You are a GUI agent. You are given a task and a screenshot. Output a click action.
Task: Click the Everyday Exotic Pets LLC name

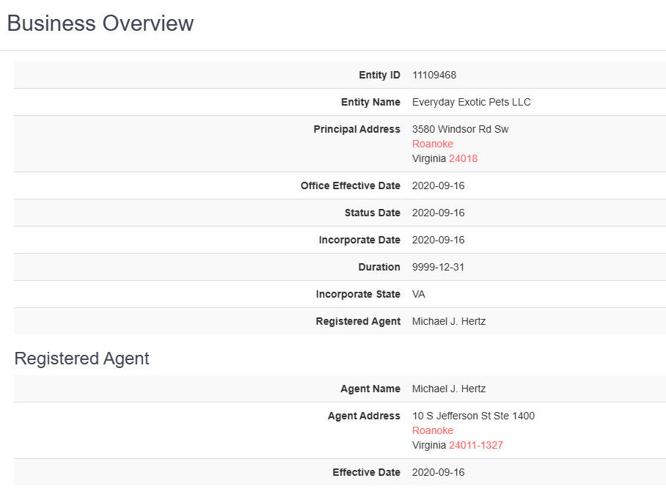coord(471,102)
